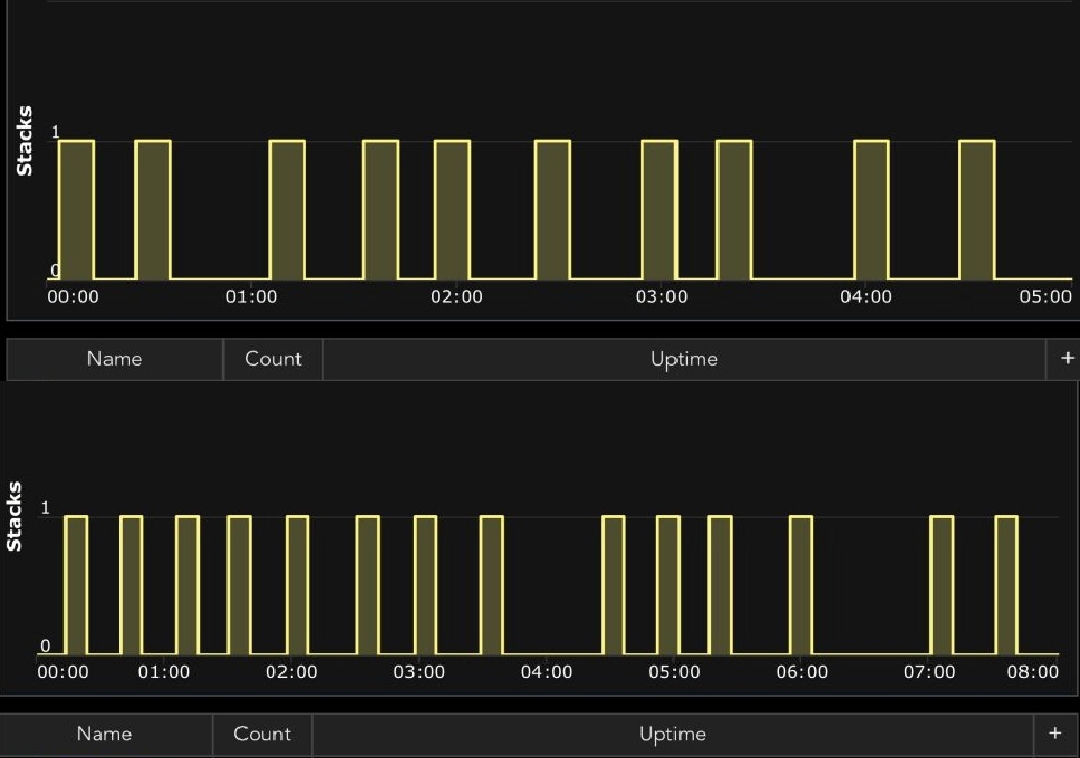
Task: Click the Uptime column header in the lower table
Action: 672,735
